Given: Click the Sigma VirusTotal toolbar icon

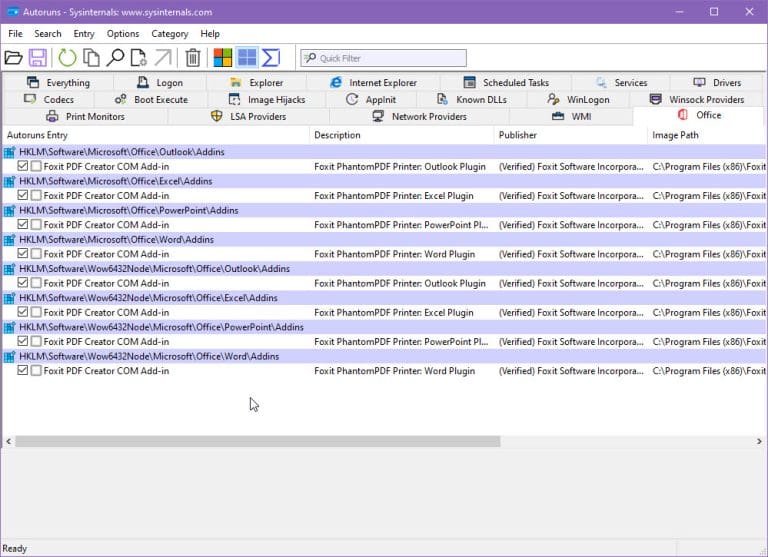Looking at the screenshot, I should 271,58.
